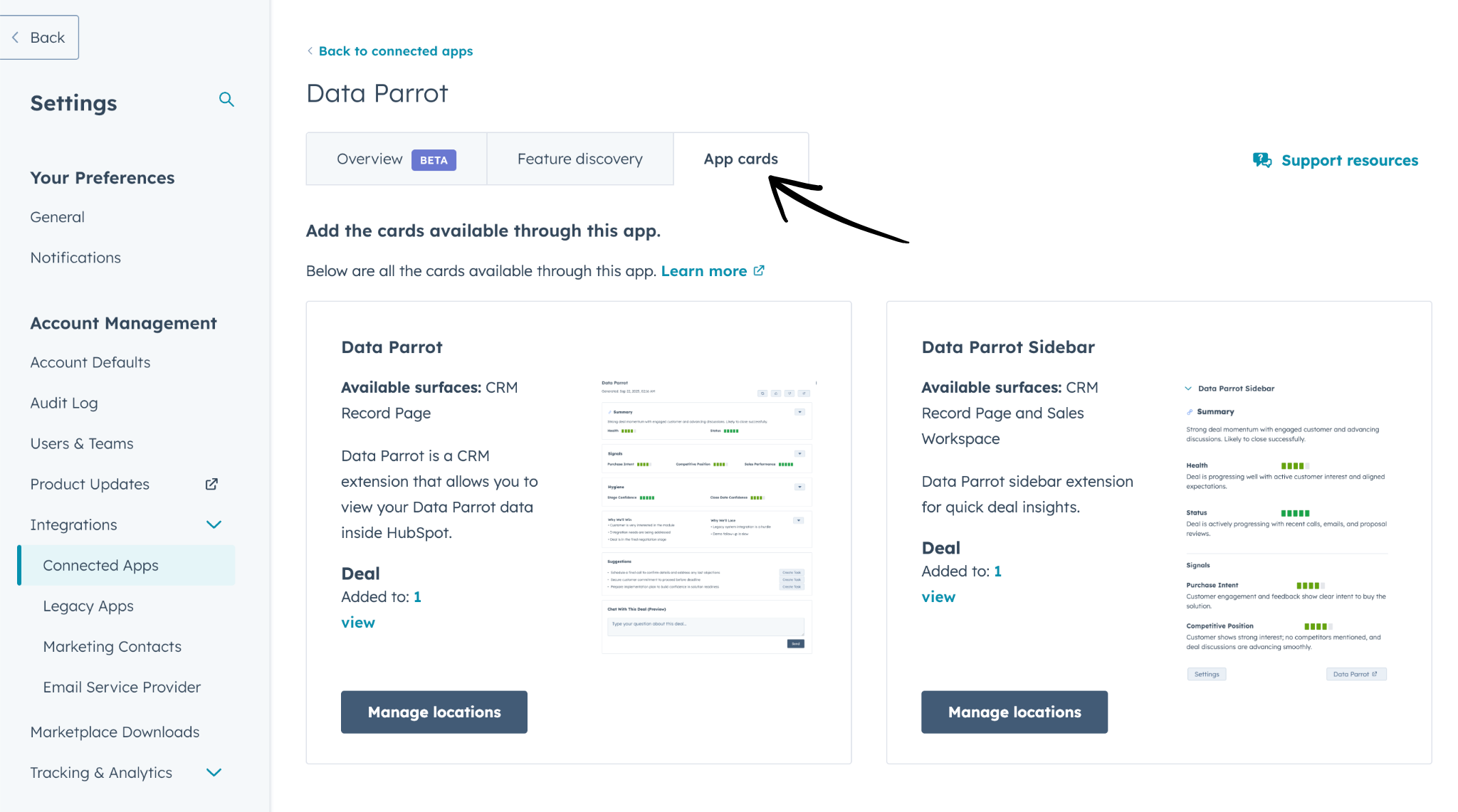This screenshot has height=812, width=1458.
Task: Click view link under Data Parrot Sidebar Deal
Action: pos(938,597)
